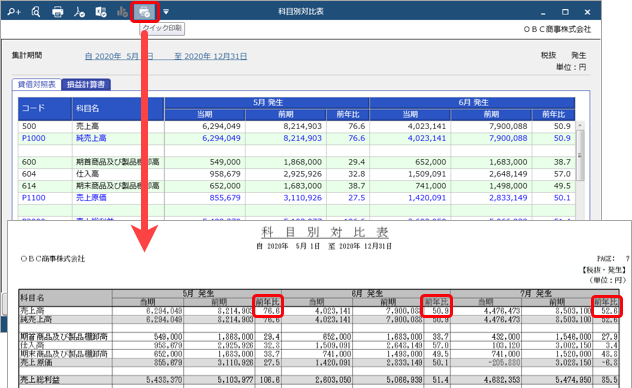This screenshot has width=632, height=388.
Task: Click 1,509,091 in row 604 of grid
Action: [426, 174]
